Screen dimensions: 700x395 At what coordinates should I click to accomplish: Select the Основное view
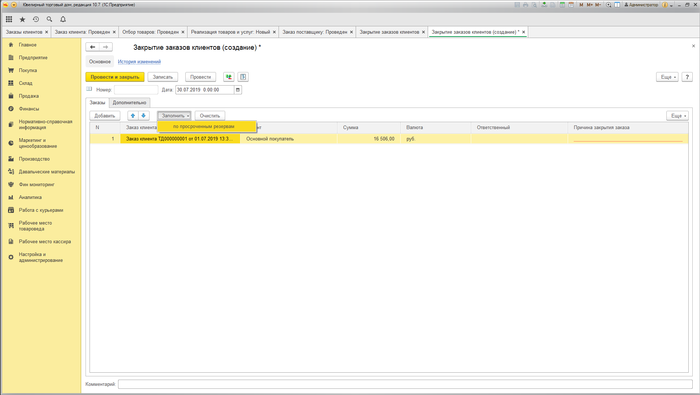click(100, 62)
